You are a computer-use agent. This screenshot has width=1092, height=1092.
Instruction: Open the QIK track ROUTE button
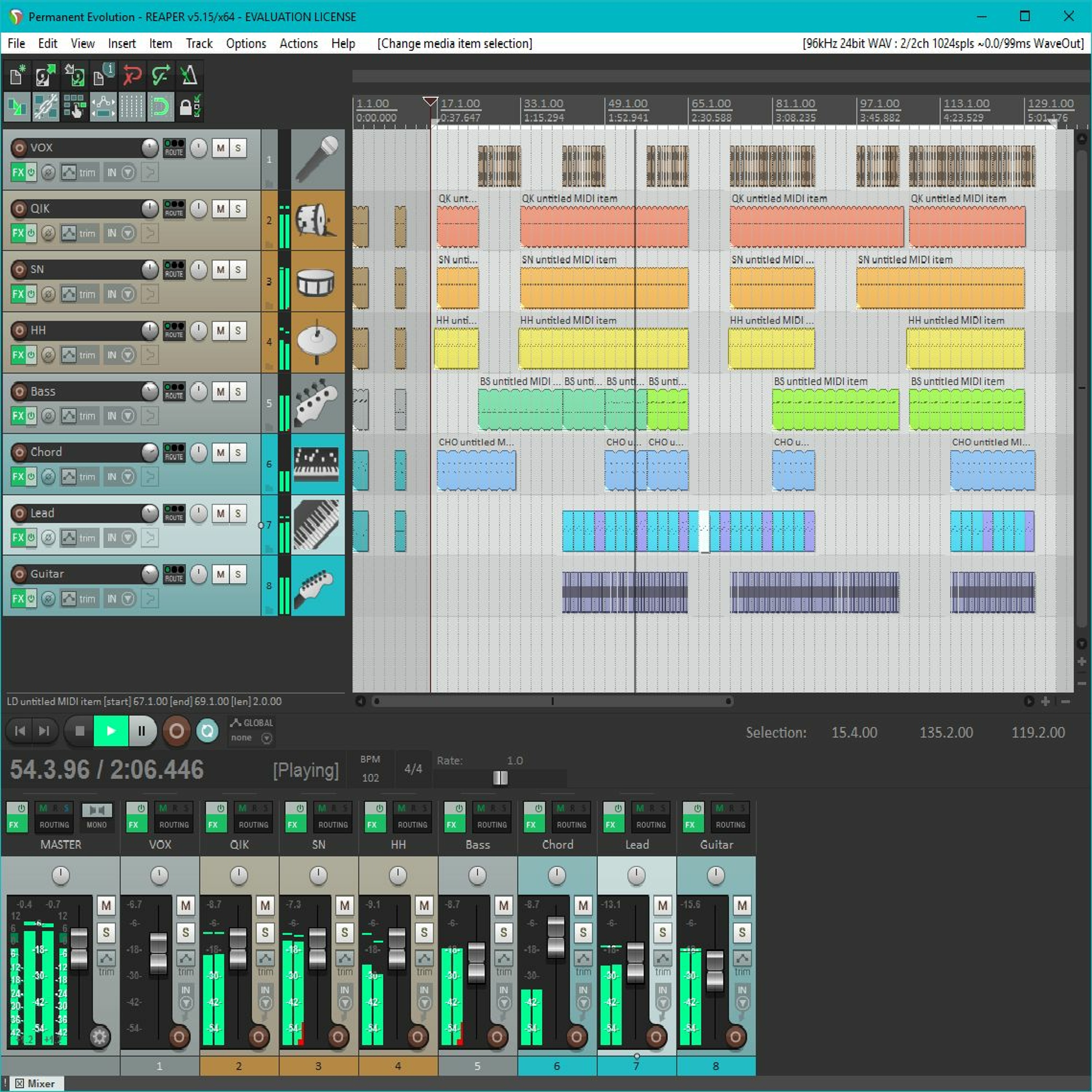point(174,209)
